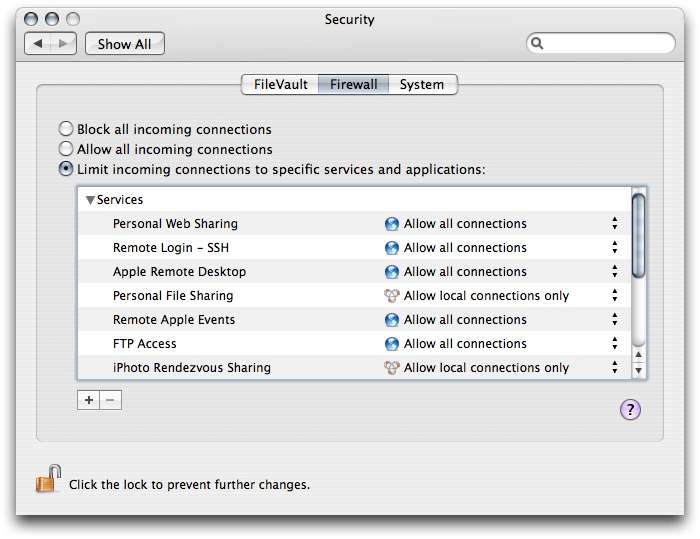Open the Personal File Sharing connection popup arrows
Viewport: 700px width, 539px height.
pyautogui.click(x=615, y=295)
